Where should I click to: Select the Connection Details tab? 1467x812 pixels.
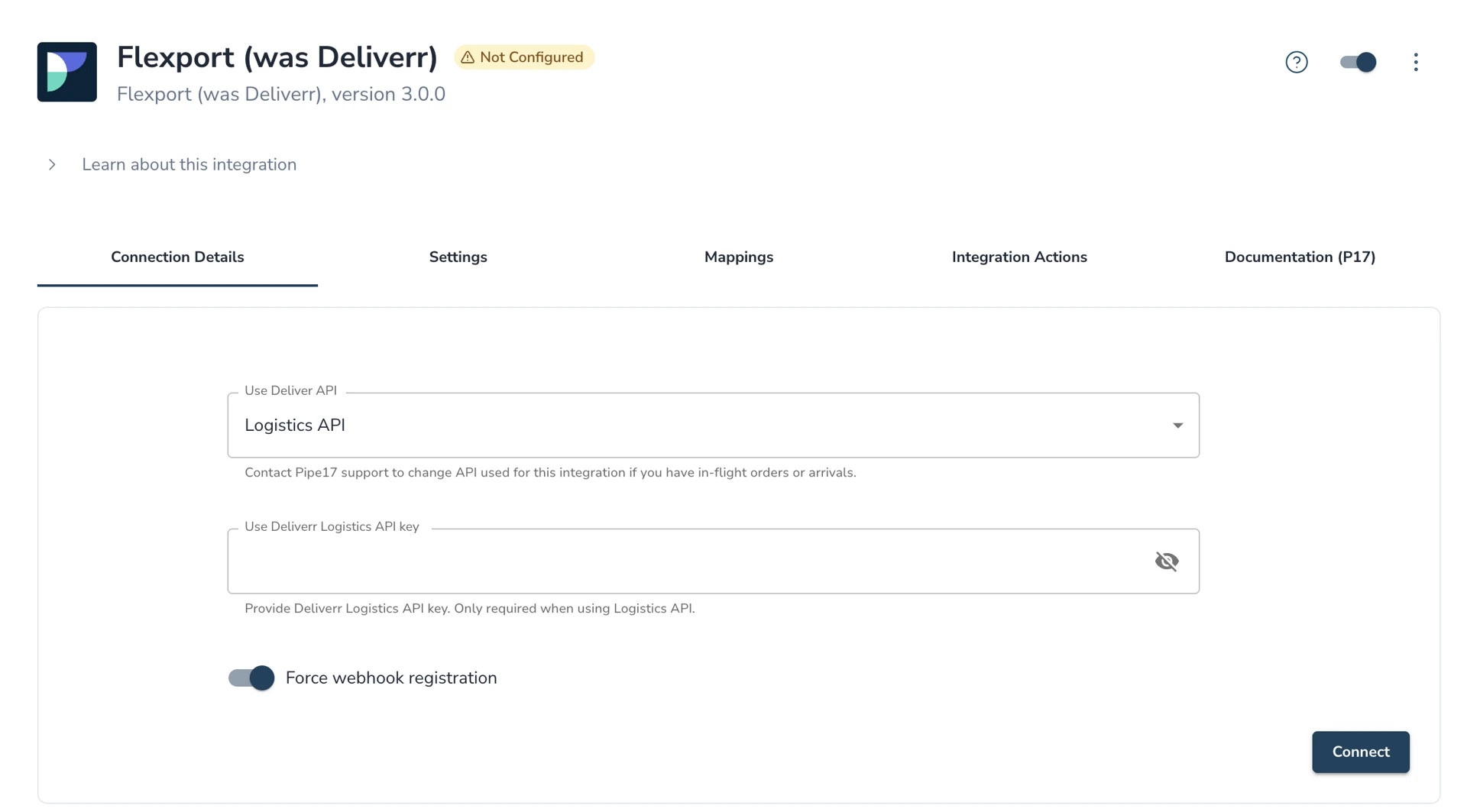click(x=177, y=257)
